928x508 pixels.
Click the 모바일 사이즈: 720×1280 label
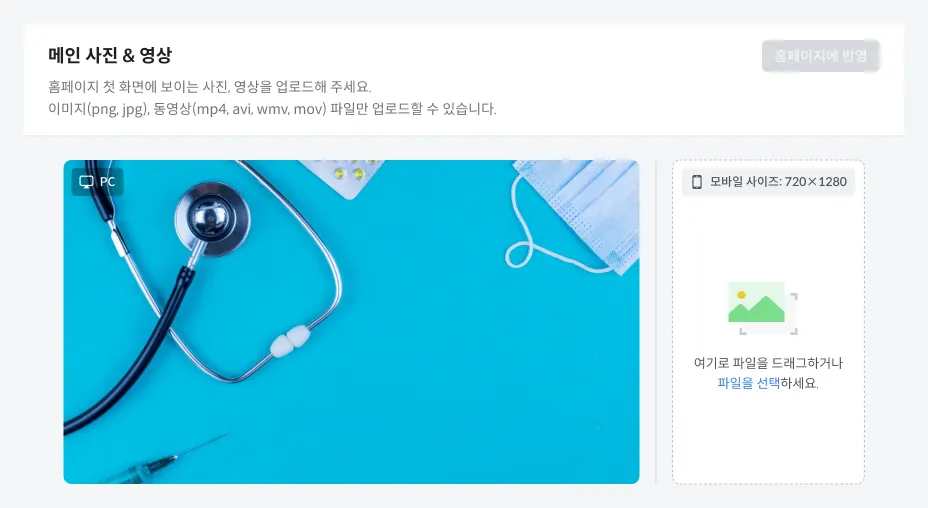coord(778,182)
